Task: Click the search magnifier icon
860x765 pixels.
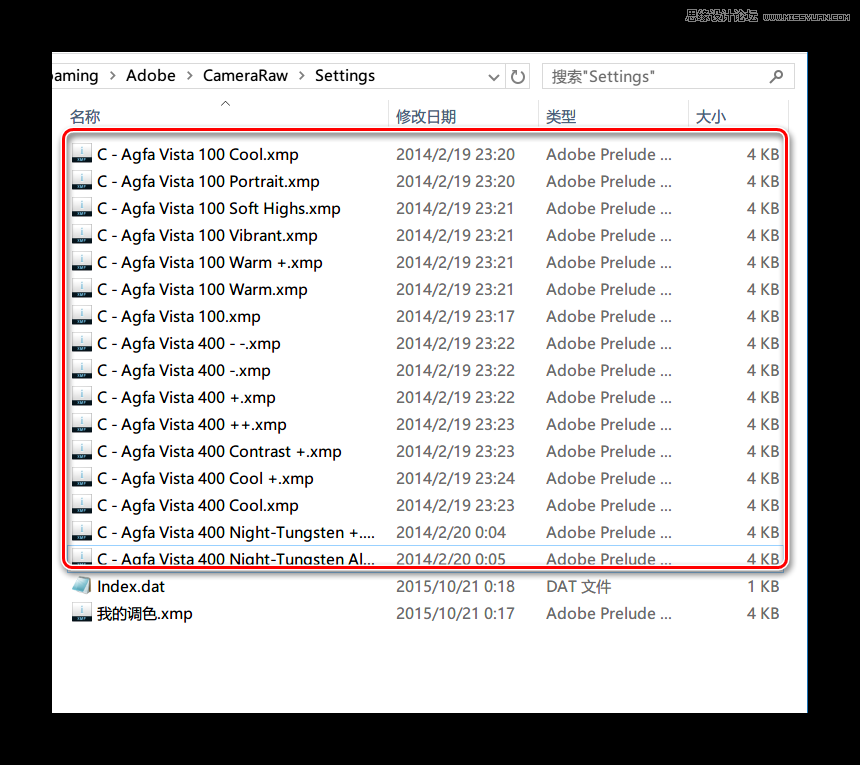Action: 776,76
